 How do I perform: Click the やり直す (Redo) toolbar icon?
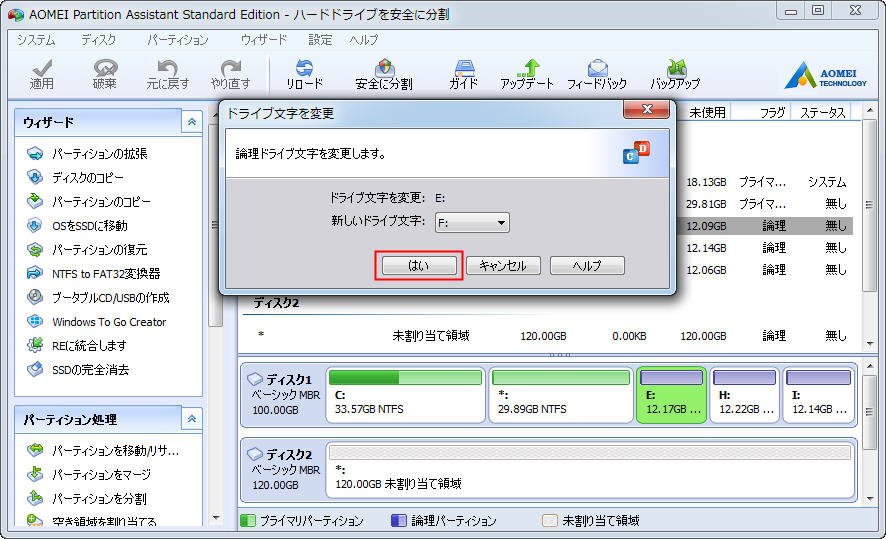(231, 75)
